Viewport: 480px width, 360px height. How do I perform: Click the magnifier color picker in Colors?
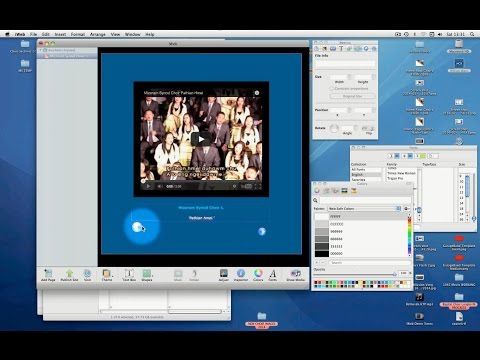tap(315, 200)
